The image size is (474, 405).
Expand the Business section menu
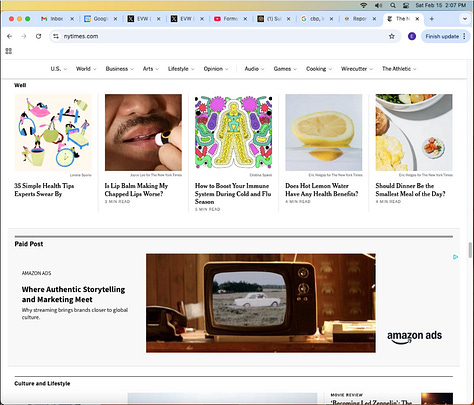(119, 69)
